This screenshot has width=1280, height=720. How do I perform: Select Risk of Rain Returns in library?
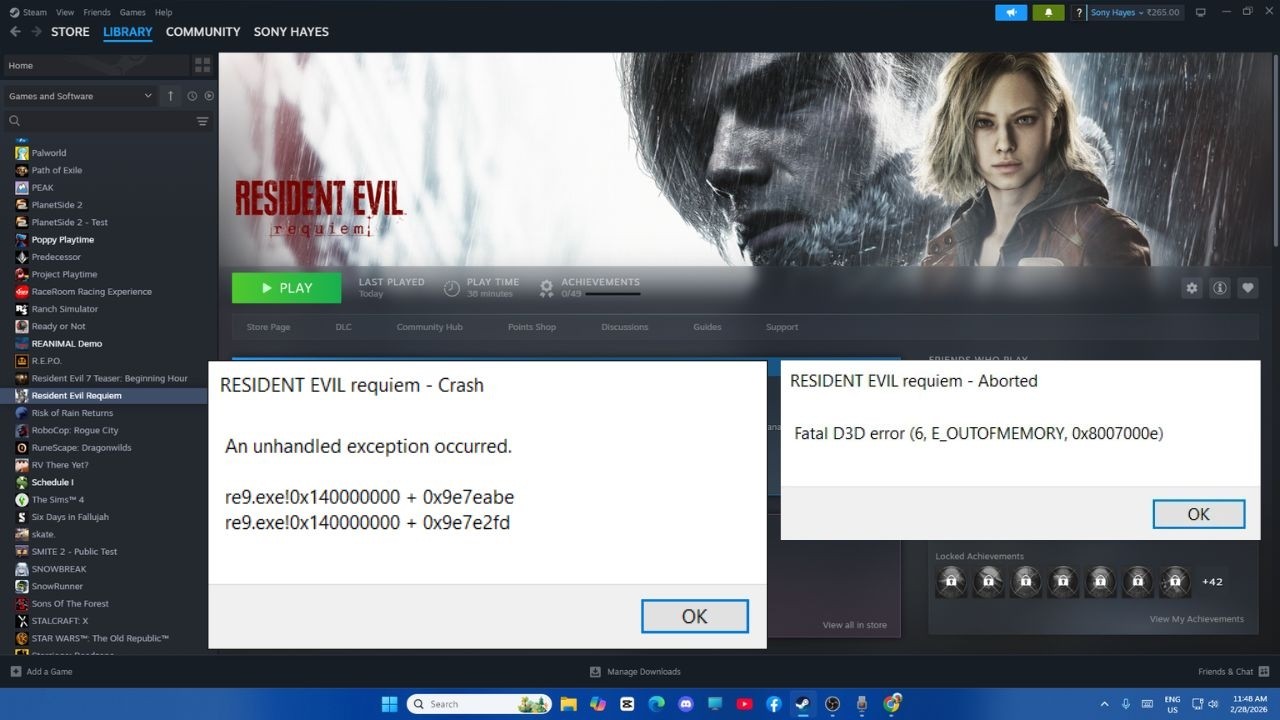(72, 413)
